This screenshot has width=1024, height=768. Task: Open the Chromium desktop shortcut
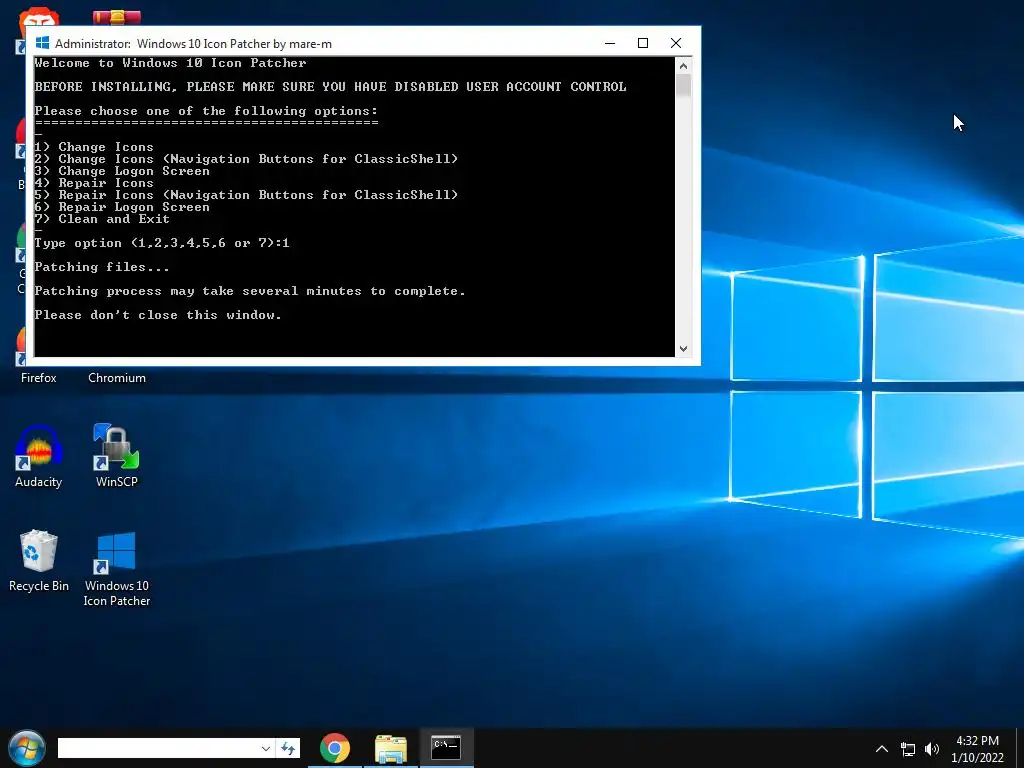pyautogui.click(x=117, y=377)
